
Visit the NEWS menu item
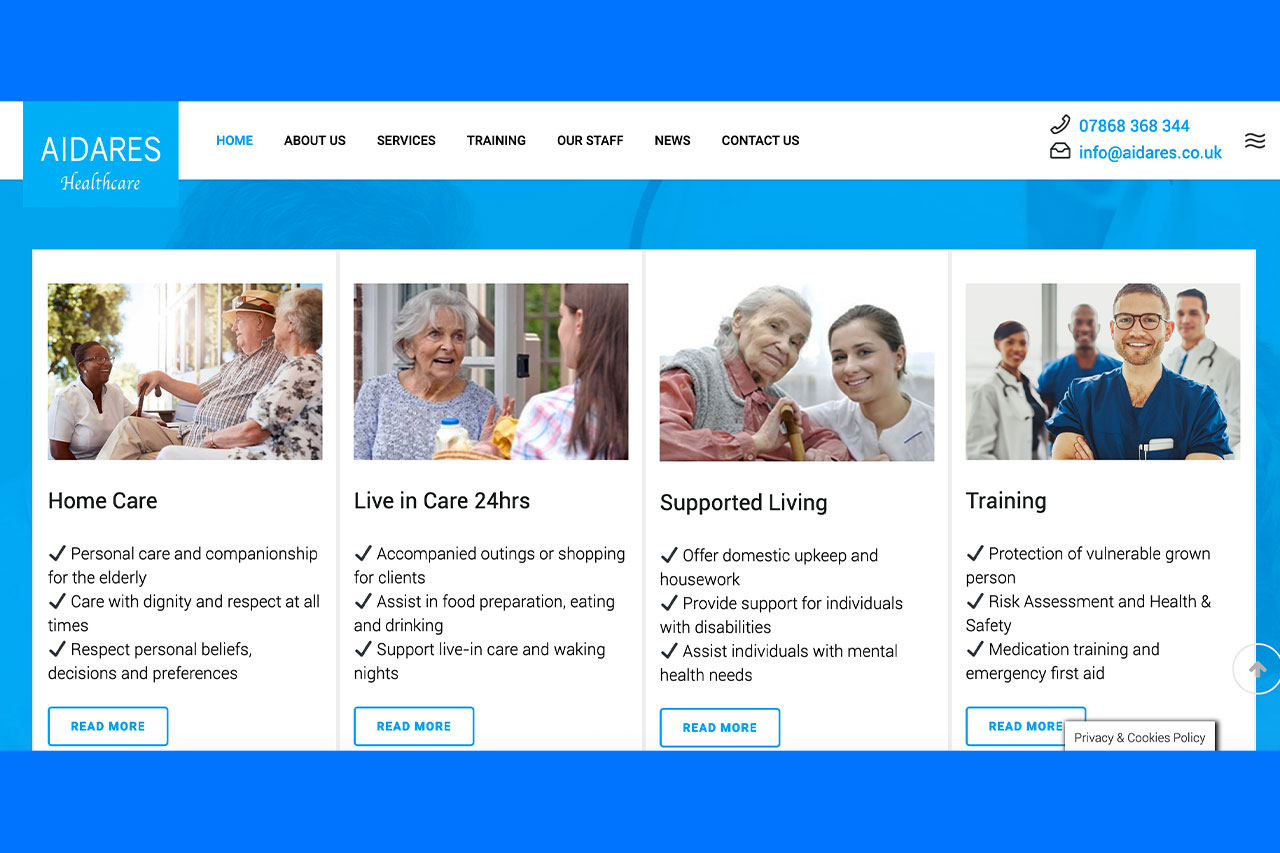pyautogui.click(x=672, y=141)
